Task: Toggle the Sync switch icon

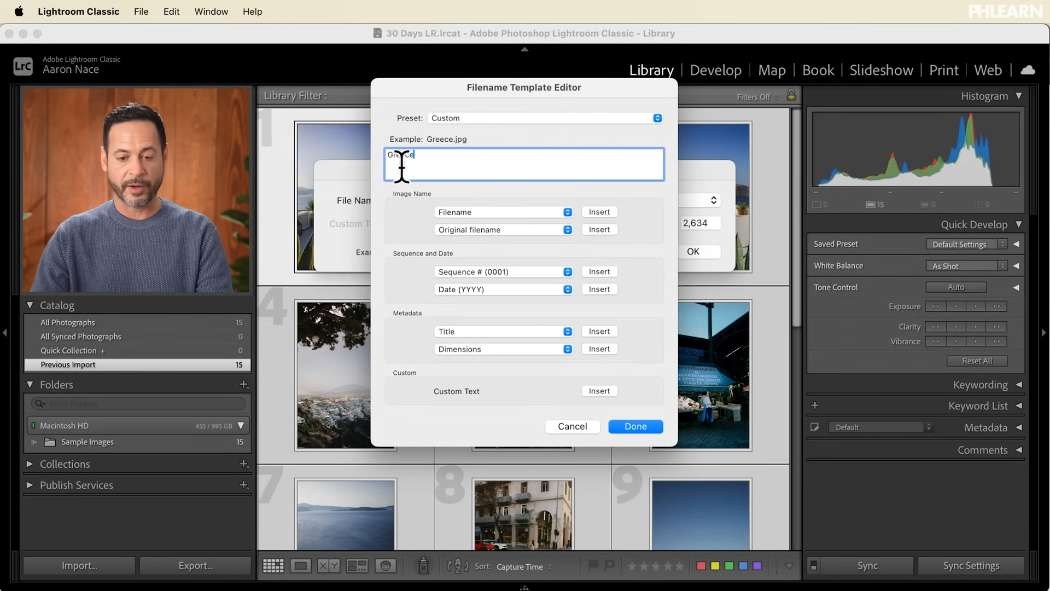Action: click(813, 566)
